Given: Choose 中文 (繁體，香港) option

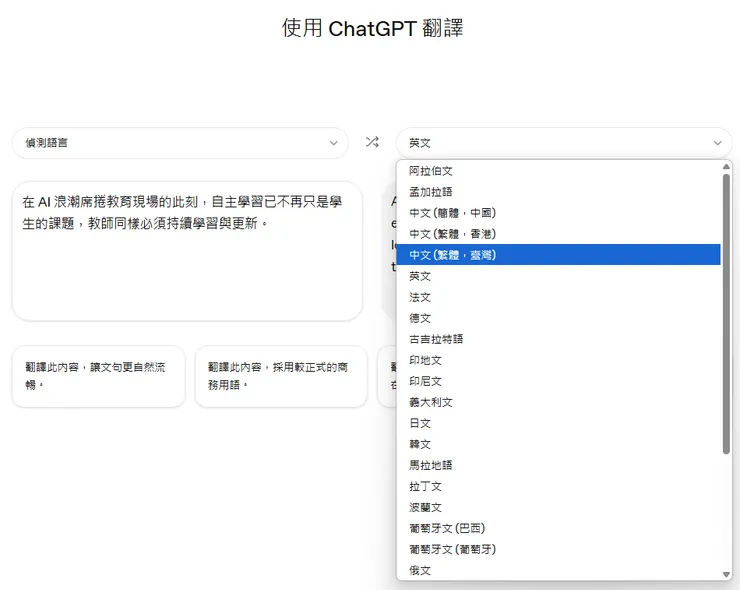Looking at the screenshot, I should coord(559,234).
